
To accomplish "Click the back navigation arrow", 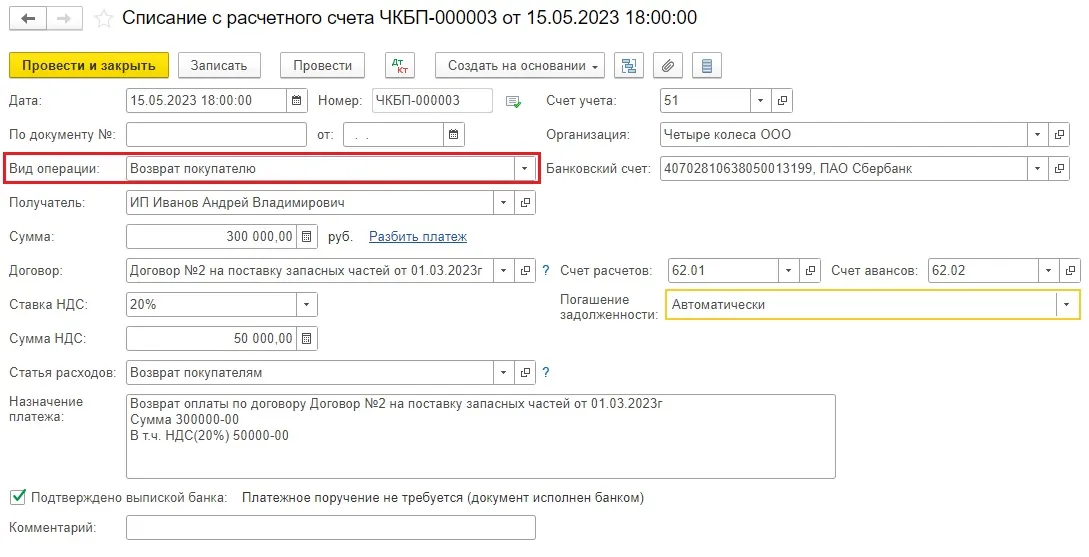I will pos(28,19).
